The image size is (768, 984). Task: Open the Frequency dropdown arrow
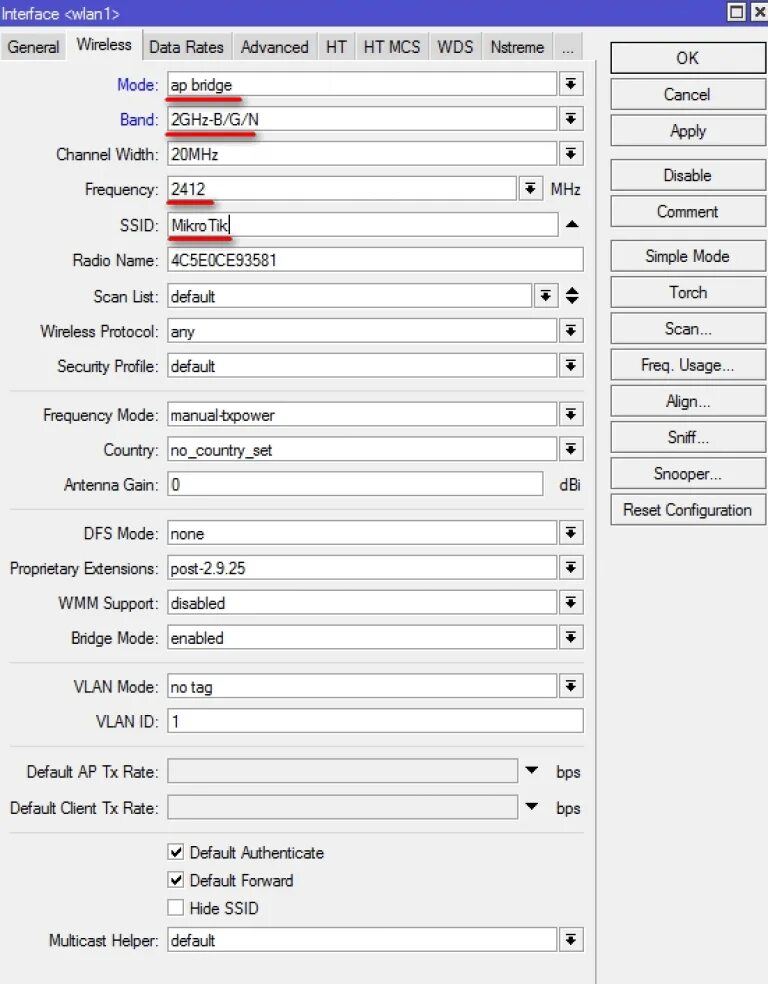531,189
